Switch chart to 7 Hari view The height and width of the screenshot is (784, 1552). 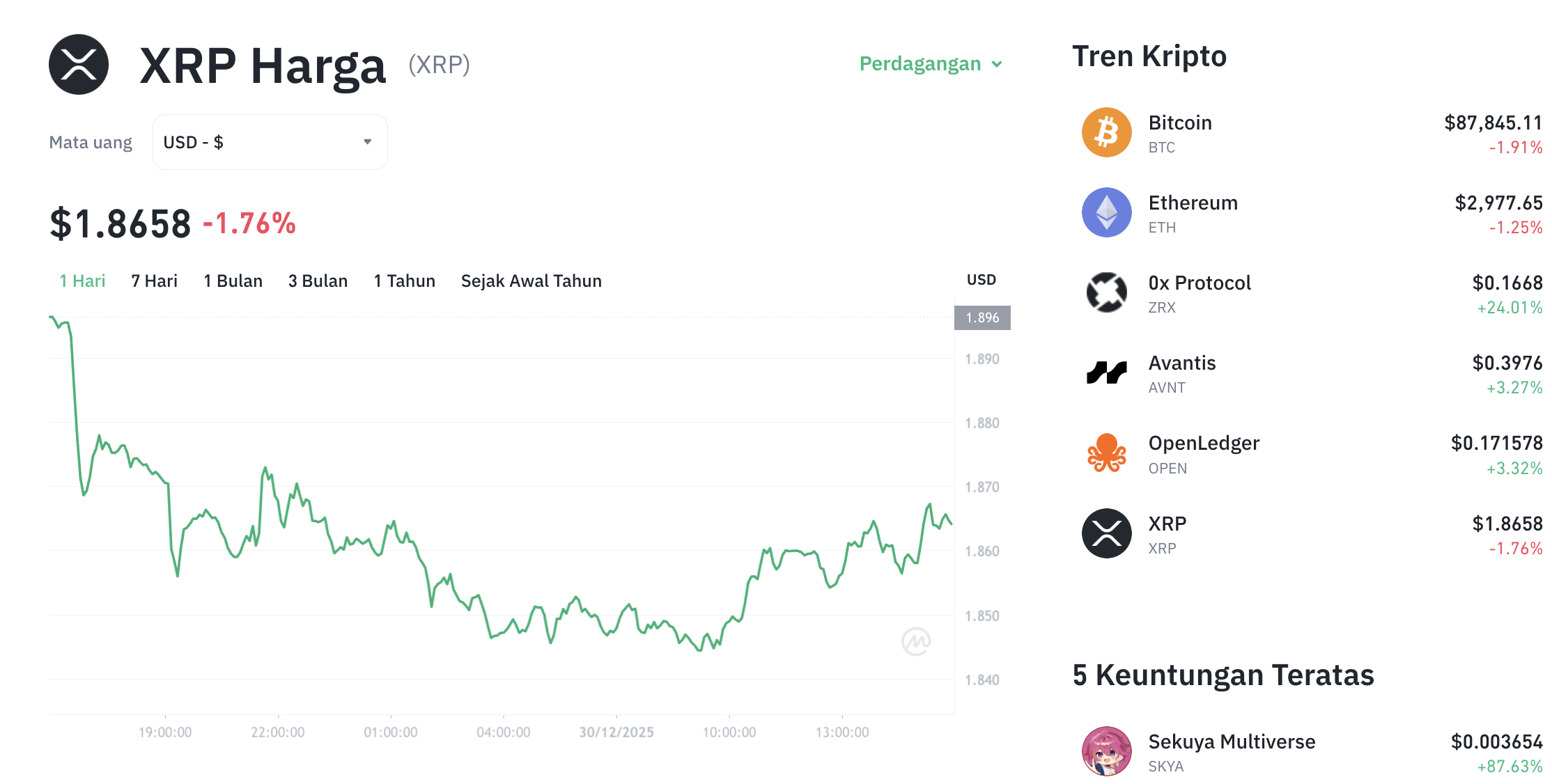[153, 281]
